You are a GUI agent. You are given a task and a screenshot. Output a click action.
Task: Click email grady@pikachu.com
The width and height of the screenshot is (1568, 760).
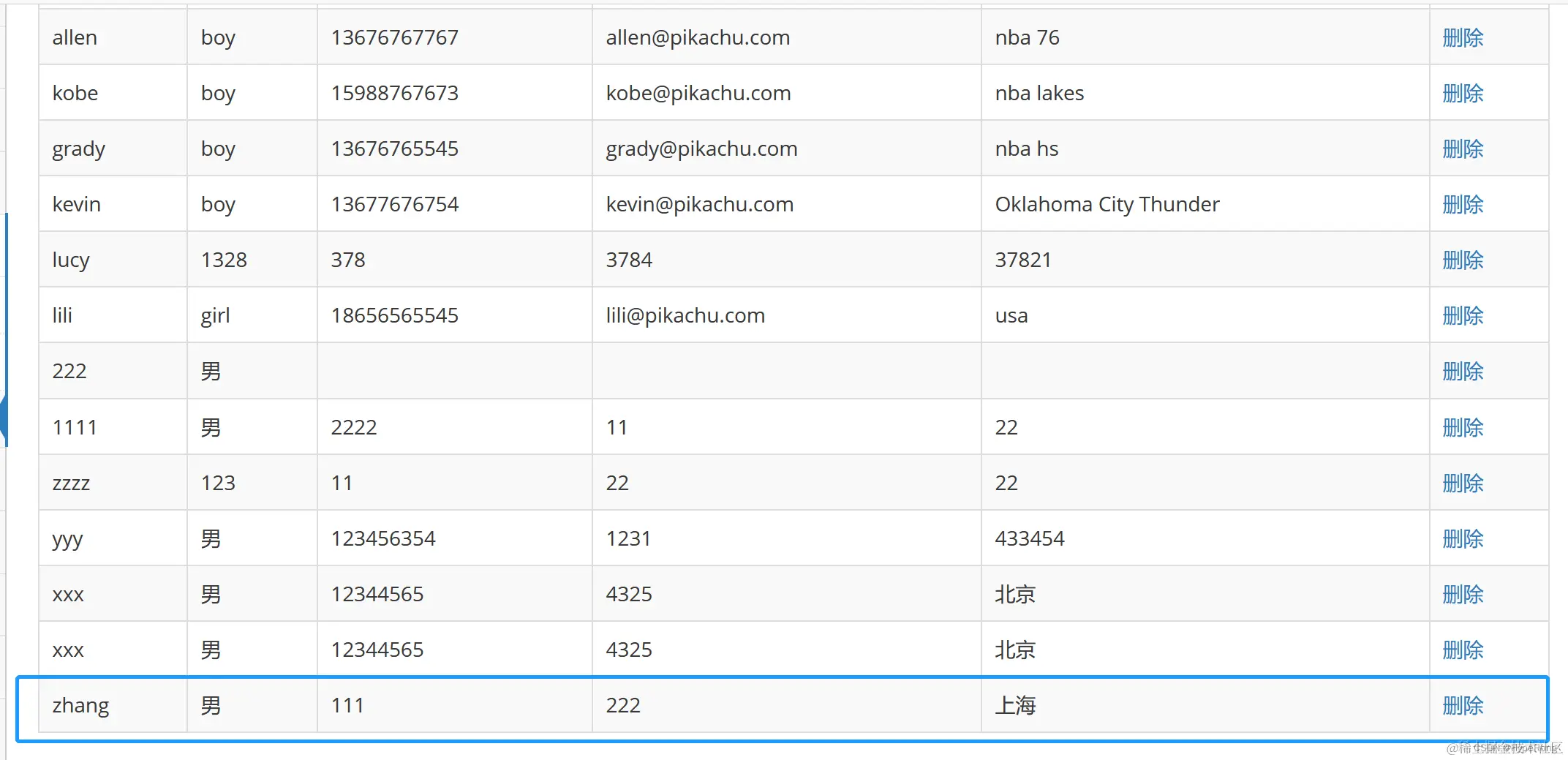tap(701, 149)
